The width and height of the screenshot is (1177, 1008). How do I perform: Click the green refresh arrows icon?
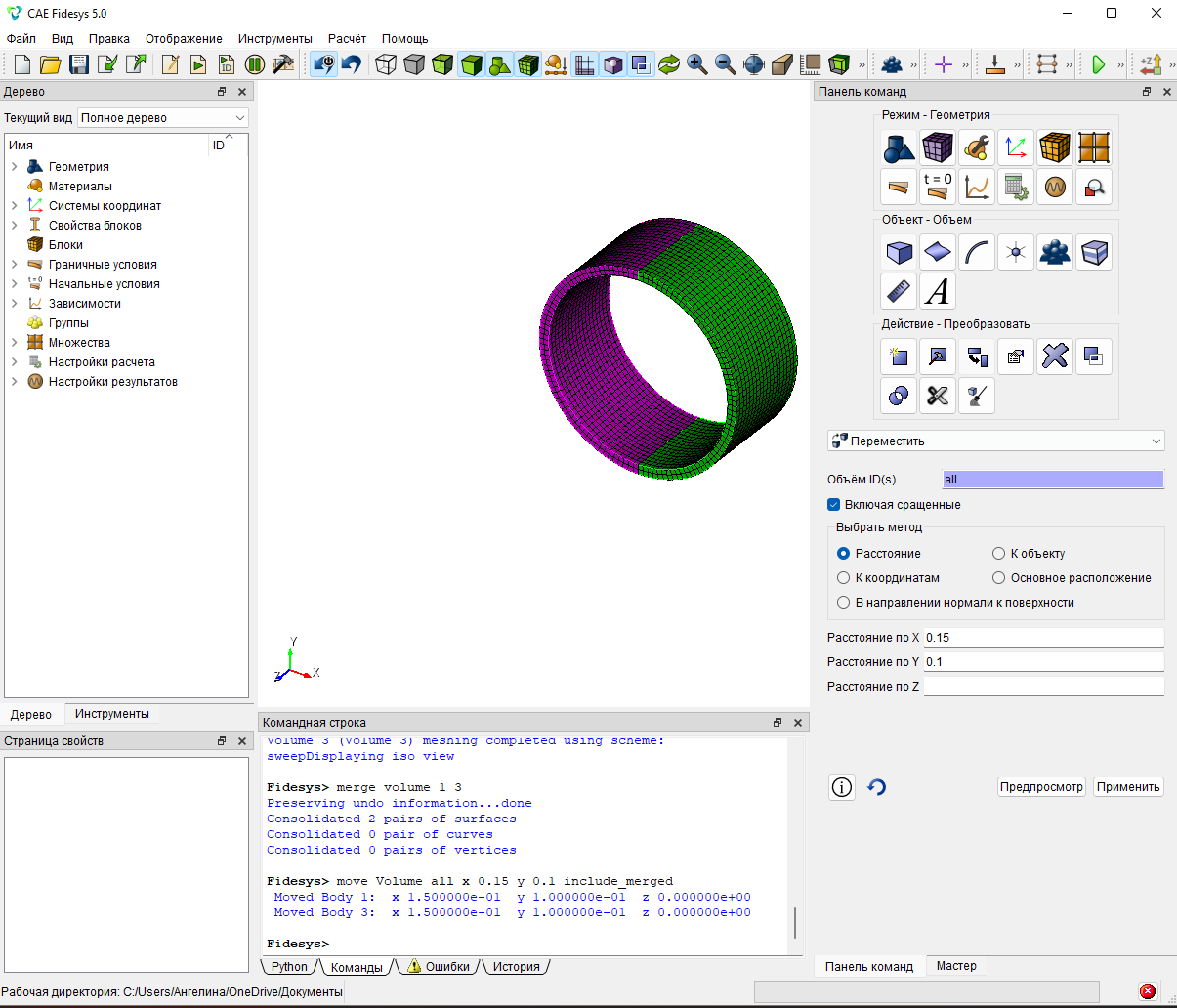click(x=669, y=64)
